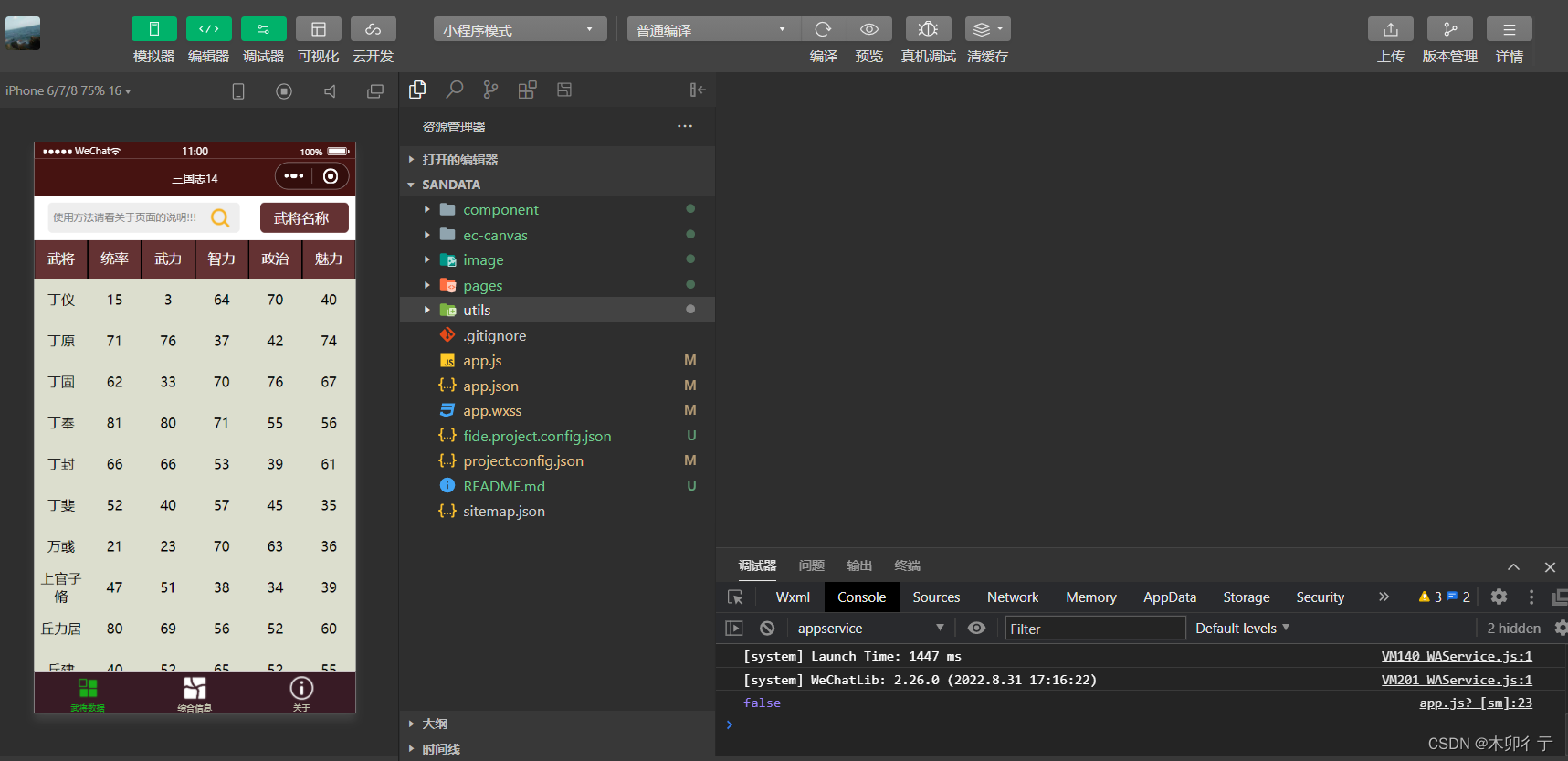Image resolution: width=1568 pixels, height=761 pixels.
Task: Expand the utils folder
Action: click(x=557, y=310)
